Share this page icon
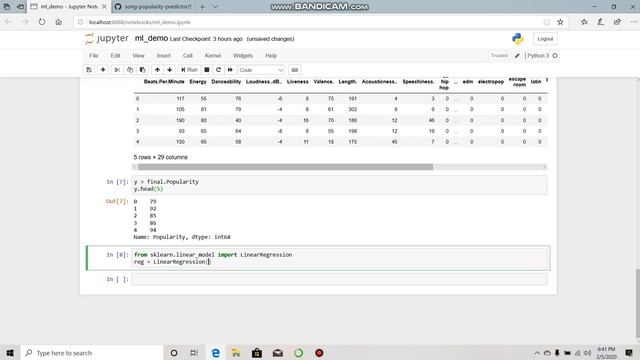Viewport: 640px width, 360px height. [617, 22]
